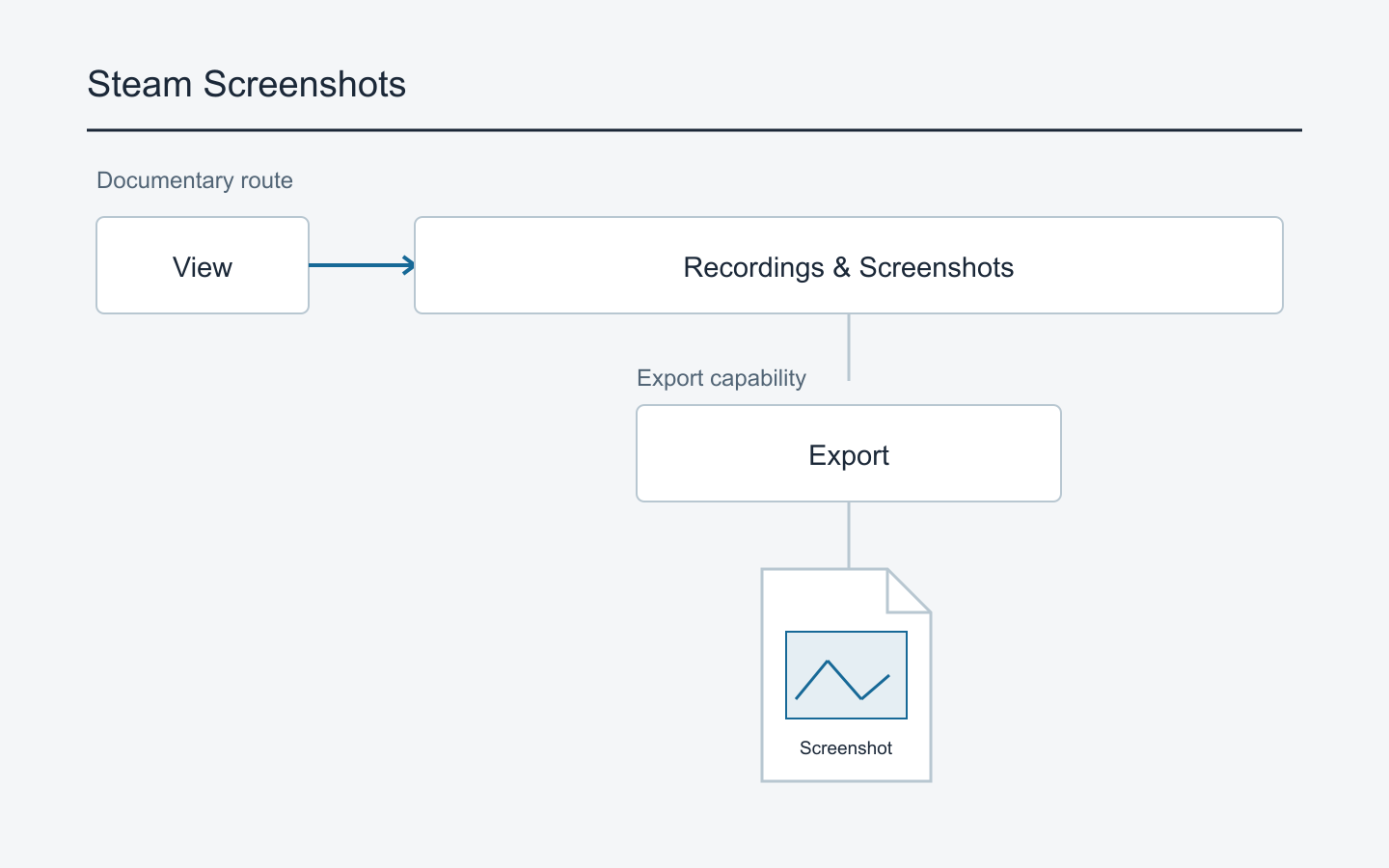Click the image thumbnail inside the file

(x=846, y=675)
